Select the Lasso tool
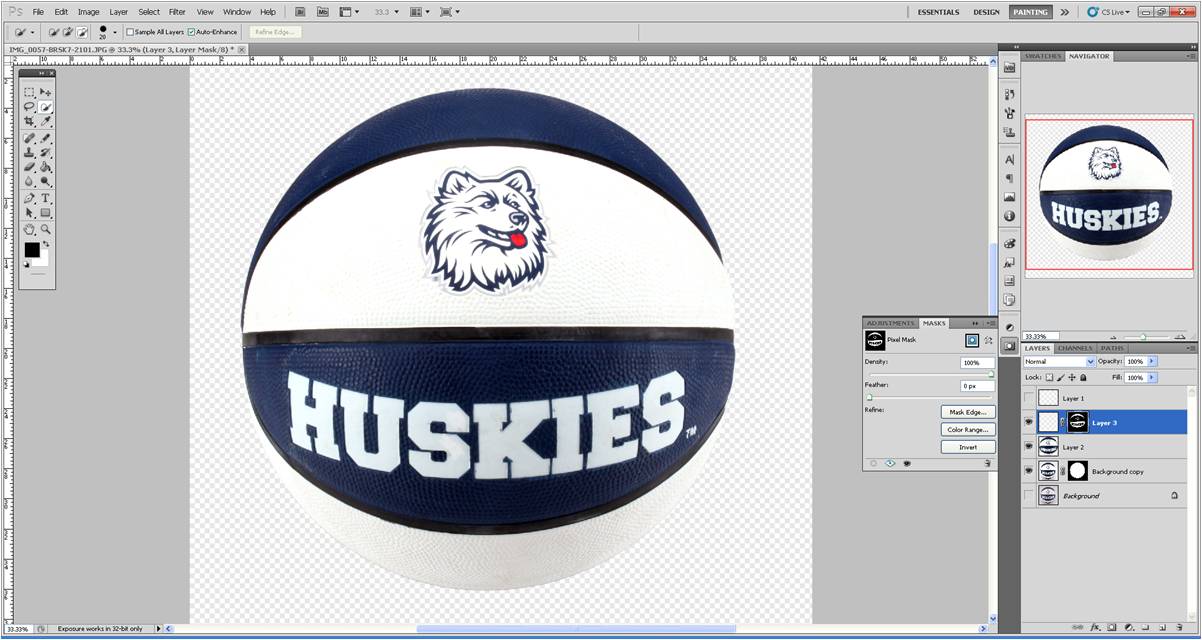This screenshot has height=640, width=1202. 29,106
